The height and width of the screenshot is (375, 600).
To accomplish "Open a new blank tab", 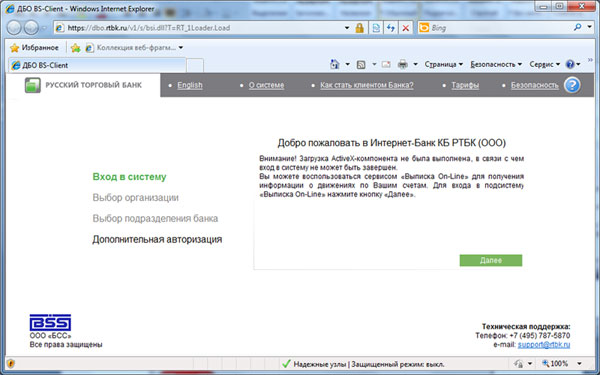I will pyautogui.click(x=195, y=65).
